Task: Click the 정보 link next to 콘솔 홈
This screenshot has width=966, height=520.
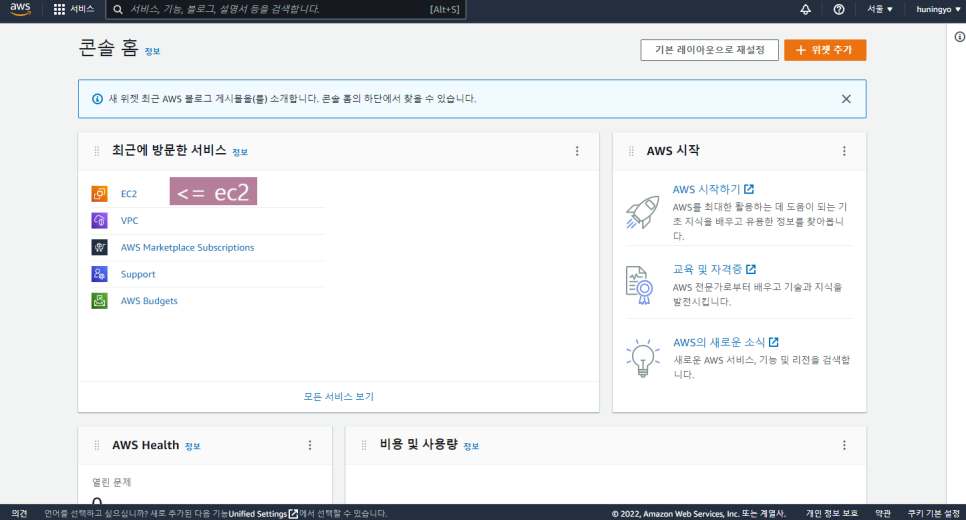Action: tap(152, 51)
